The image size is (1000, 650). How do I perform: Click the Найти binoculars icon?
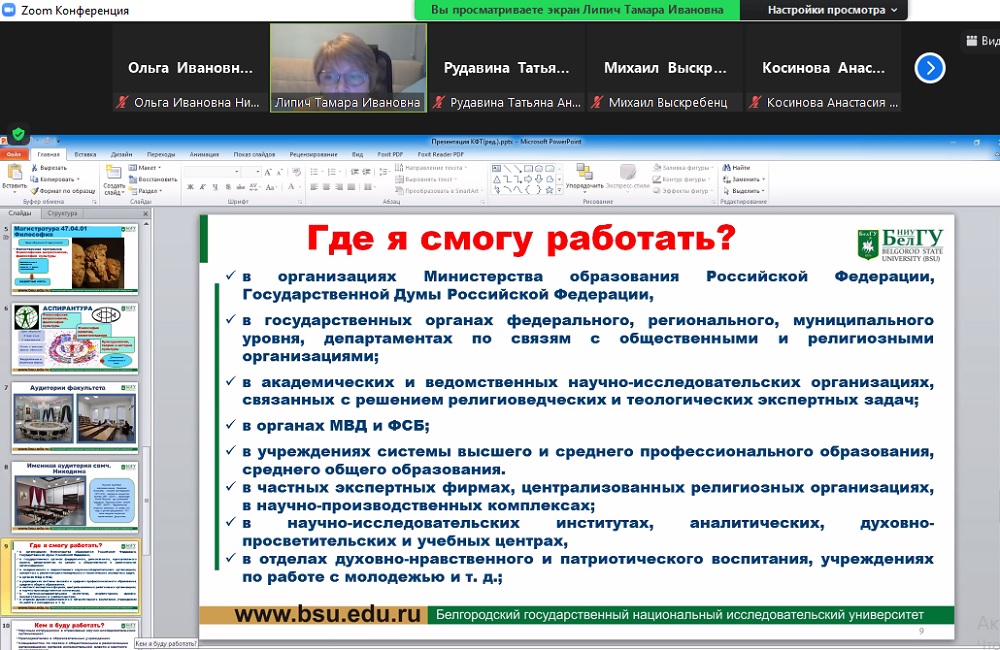(727, 168)
